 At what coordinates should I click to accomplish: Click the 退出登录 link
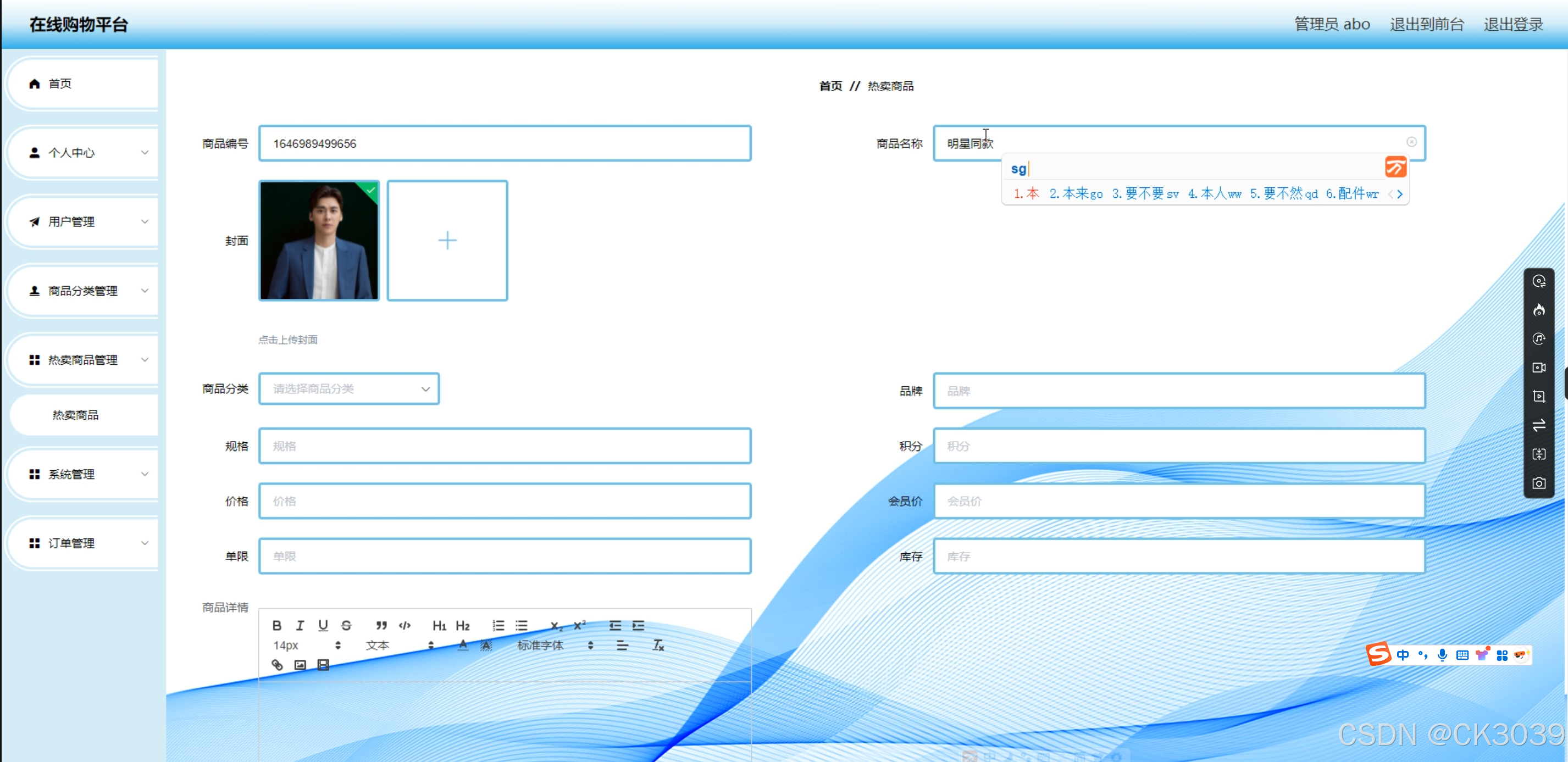tap(1512, 24)
